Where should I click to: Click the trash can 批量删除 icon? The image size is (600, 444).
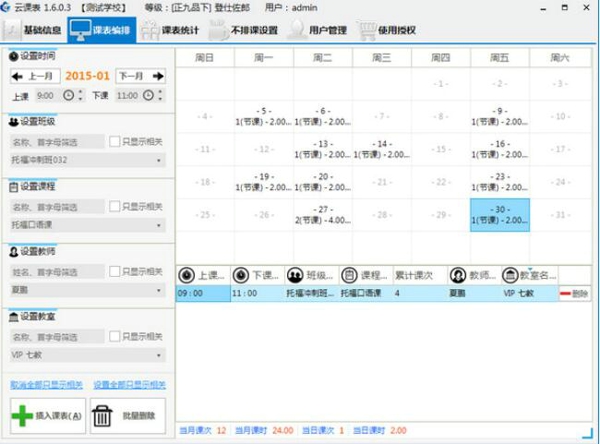pos(102,414)
